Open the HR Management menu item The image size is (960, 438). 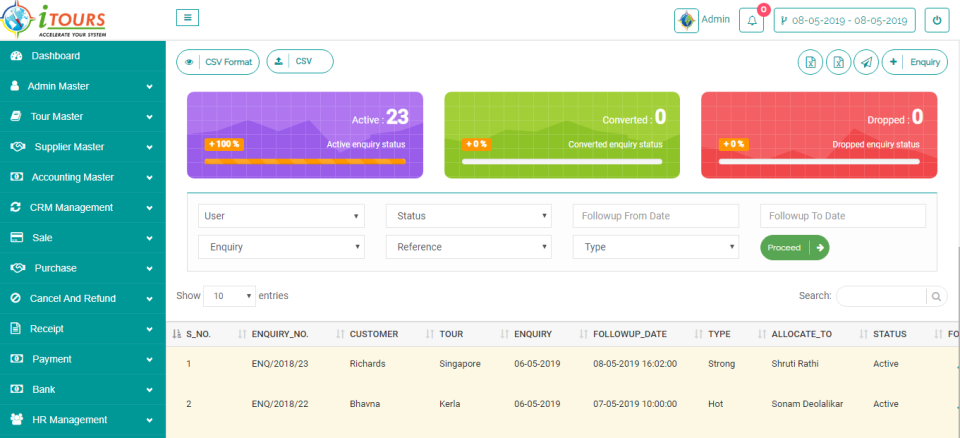pos(83,420)
